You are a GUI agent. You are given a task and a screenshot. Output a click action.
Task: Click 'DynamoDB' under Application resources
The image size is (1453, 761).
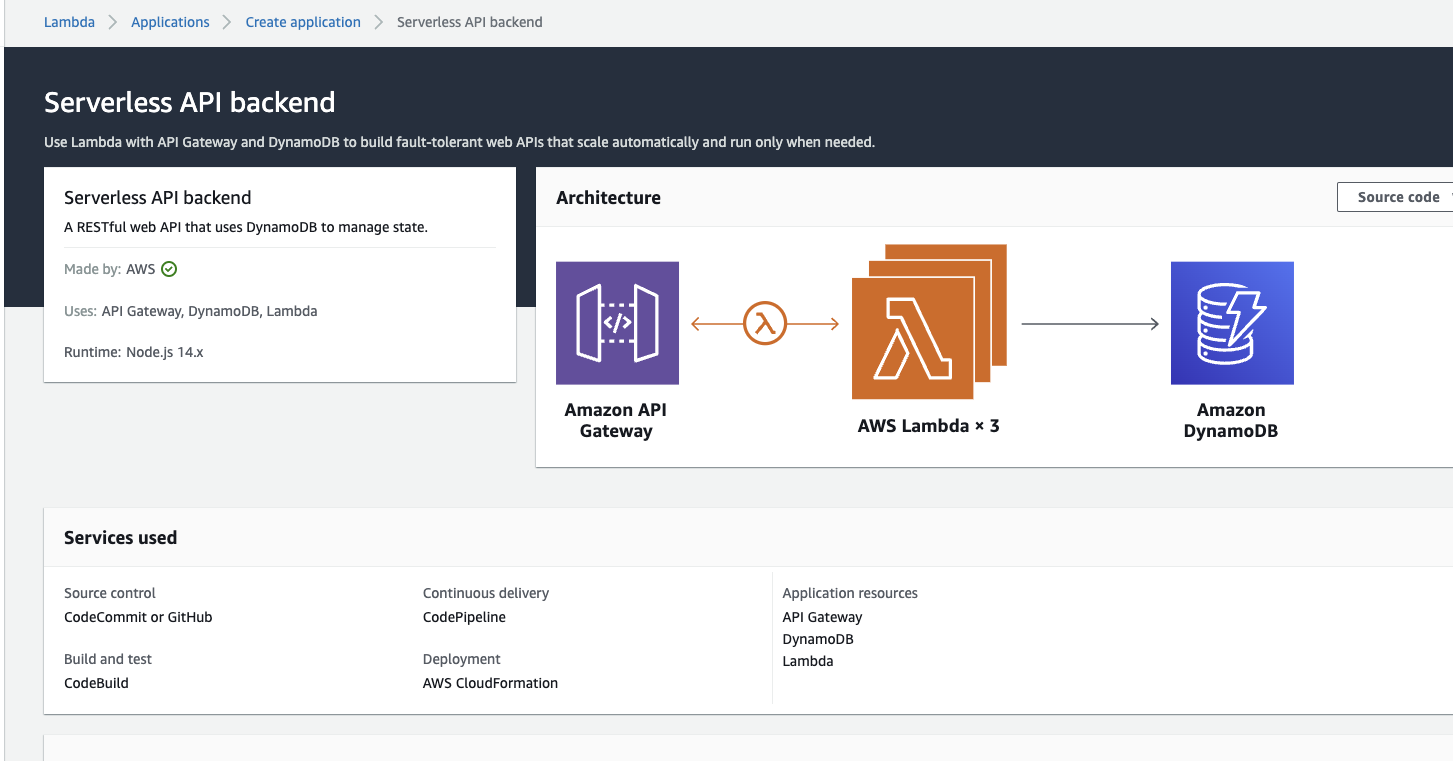818,639
